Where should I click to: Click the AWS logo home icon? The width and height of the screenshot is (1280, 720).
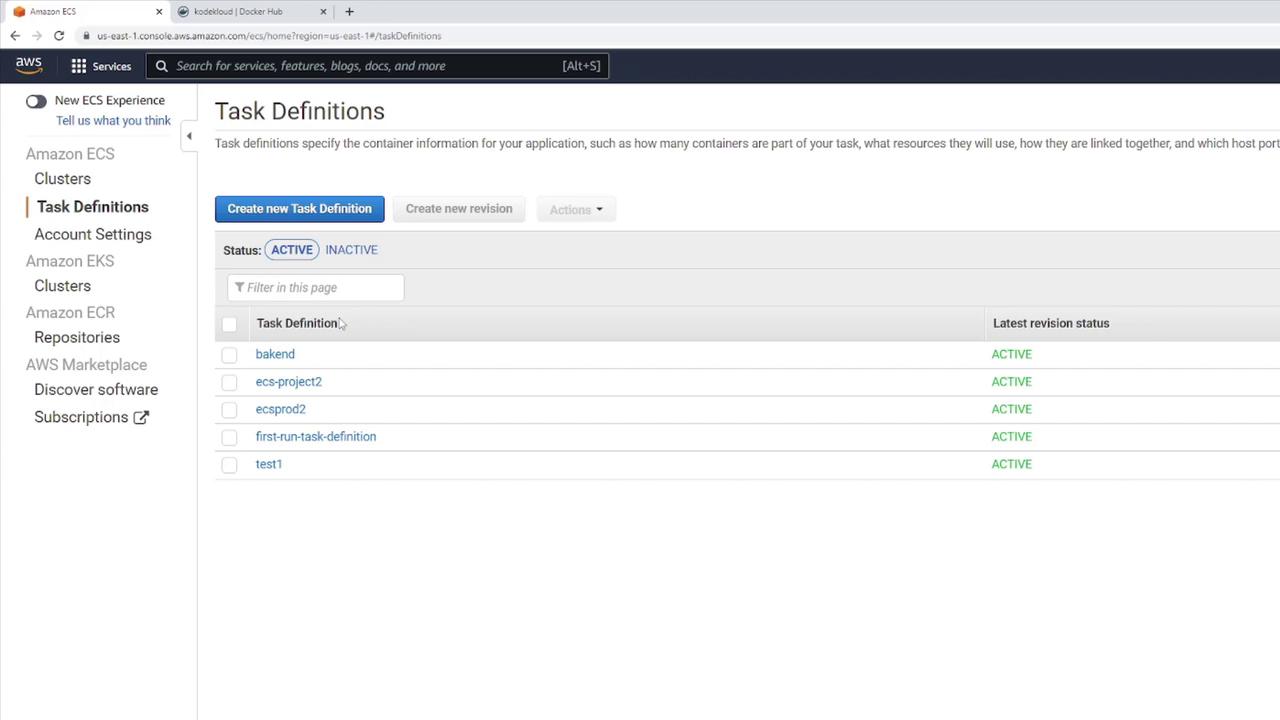click(29, 65)
